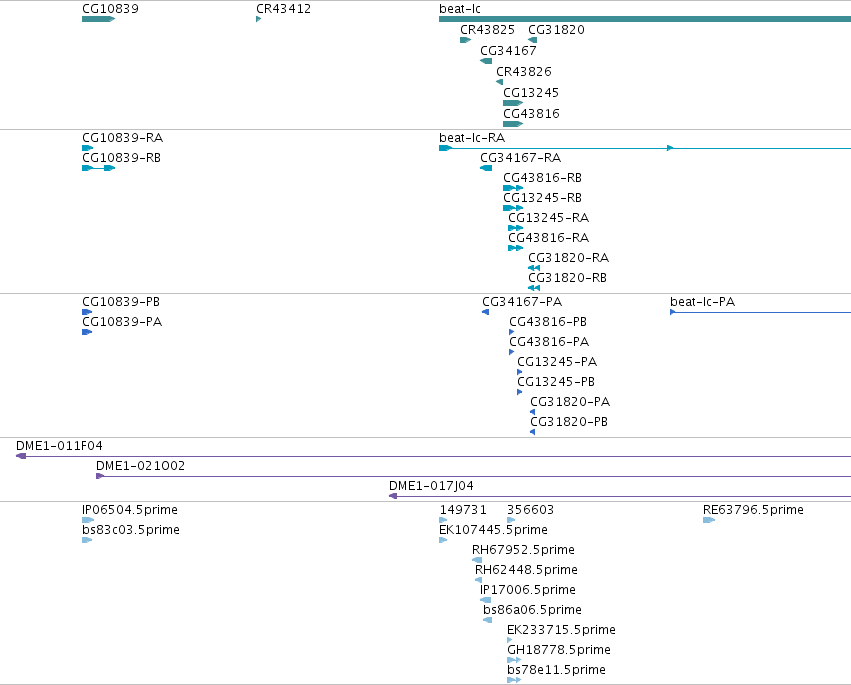This screenshot has width=851, height=685.
Task: Select the CG13245-PB protein feature
Action: [519, 392]
